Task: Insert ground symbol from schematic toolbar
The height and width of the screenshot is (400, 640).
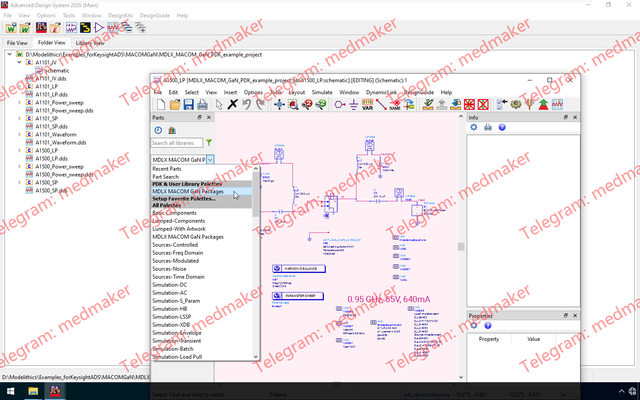Action: (x=353, y=104)
